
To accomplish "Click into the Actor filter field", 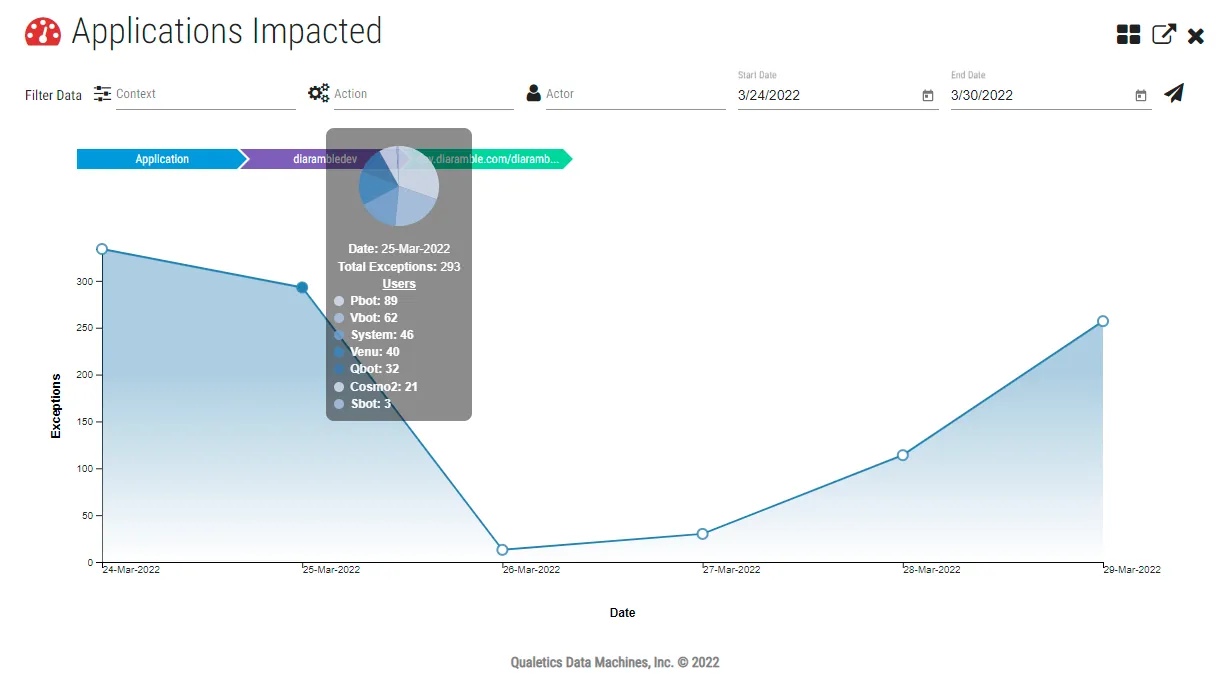I will (x=635, y=94).
